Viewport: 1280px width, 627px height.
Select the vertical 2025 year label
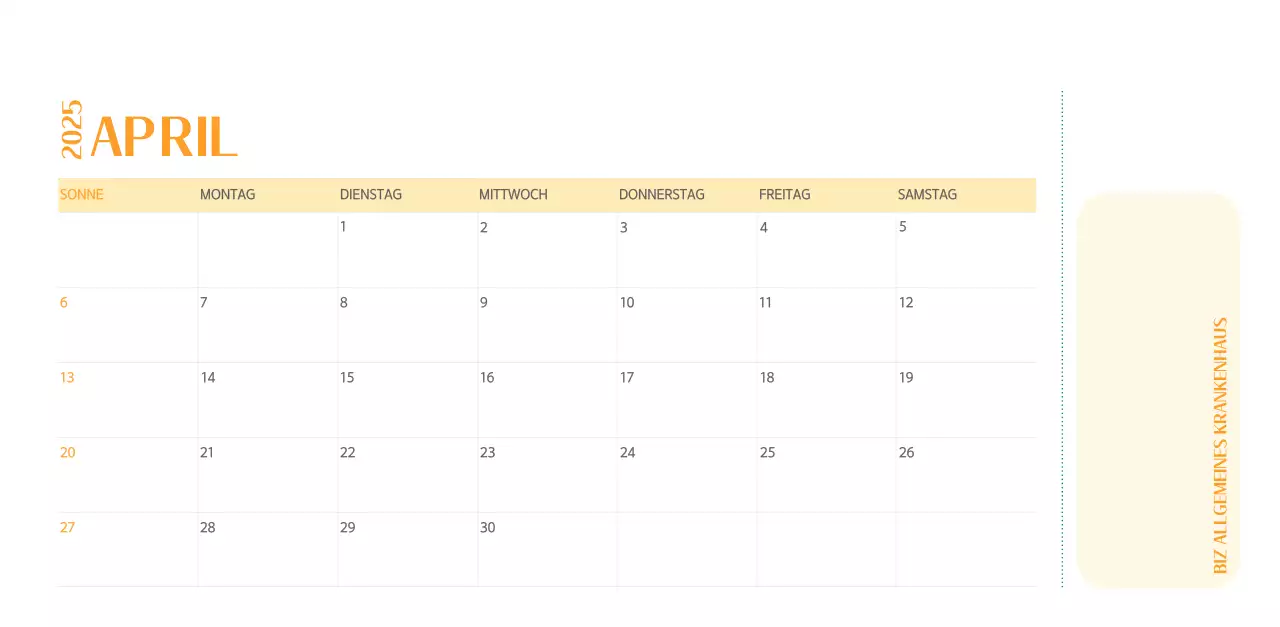(72, 130)
